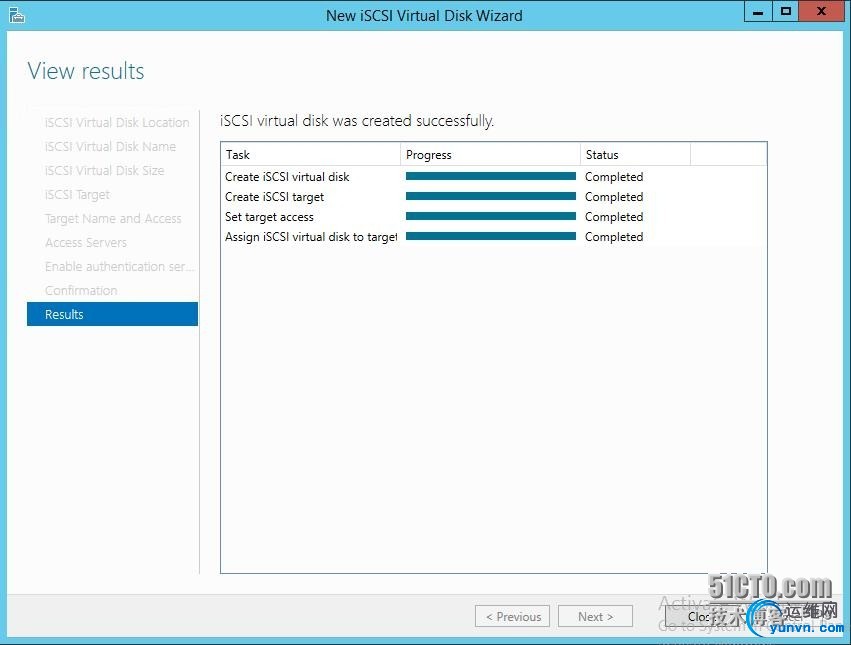Select the iSCSI Virtual Disk Size step
The image size is (851, 645).
click(104, 170)
